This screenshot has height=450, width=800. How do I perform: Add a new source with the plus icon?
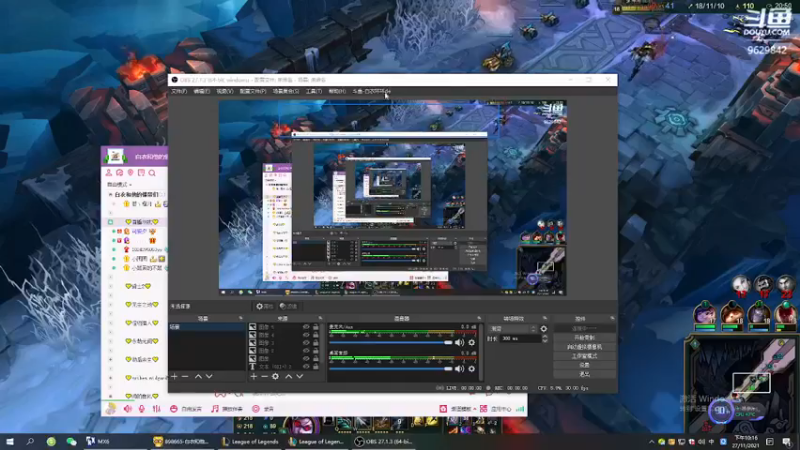[x=254, y=377]
